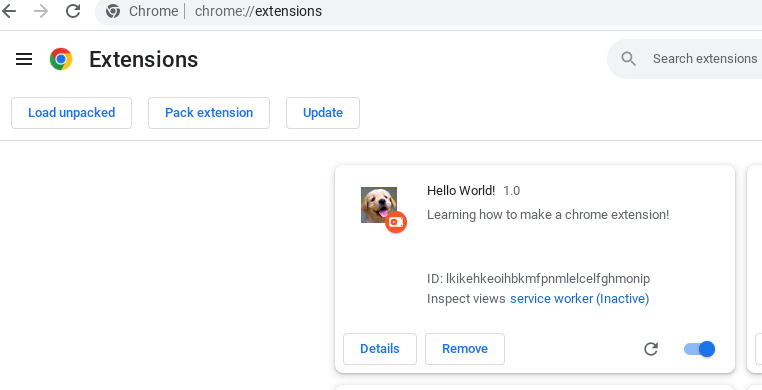This screenshot has width=762, height=390.
Task: Click the Update button
Action: 323,113
